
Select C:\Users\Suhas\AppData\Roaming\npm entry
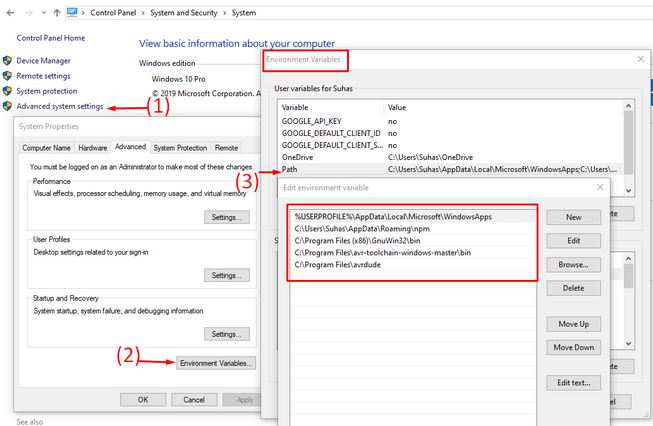[x=413, y=229]
